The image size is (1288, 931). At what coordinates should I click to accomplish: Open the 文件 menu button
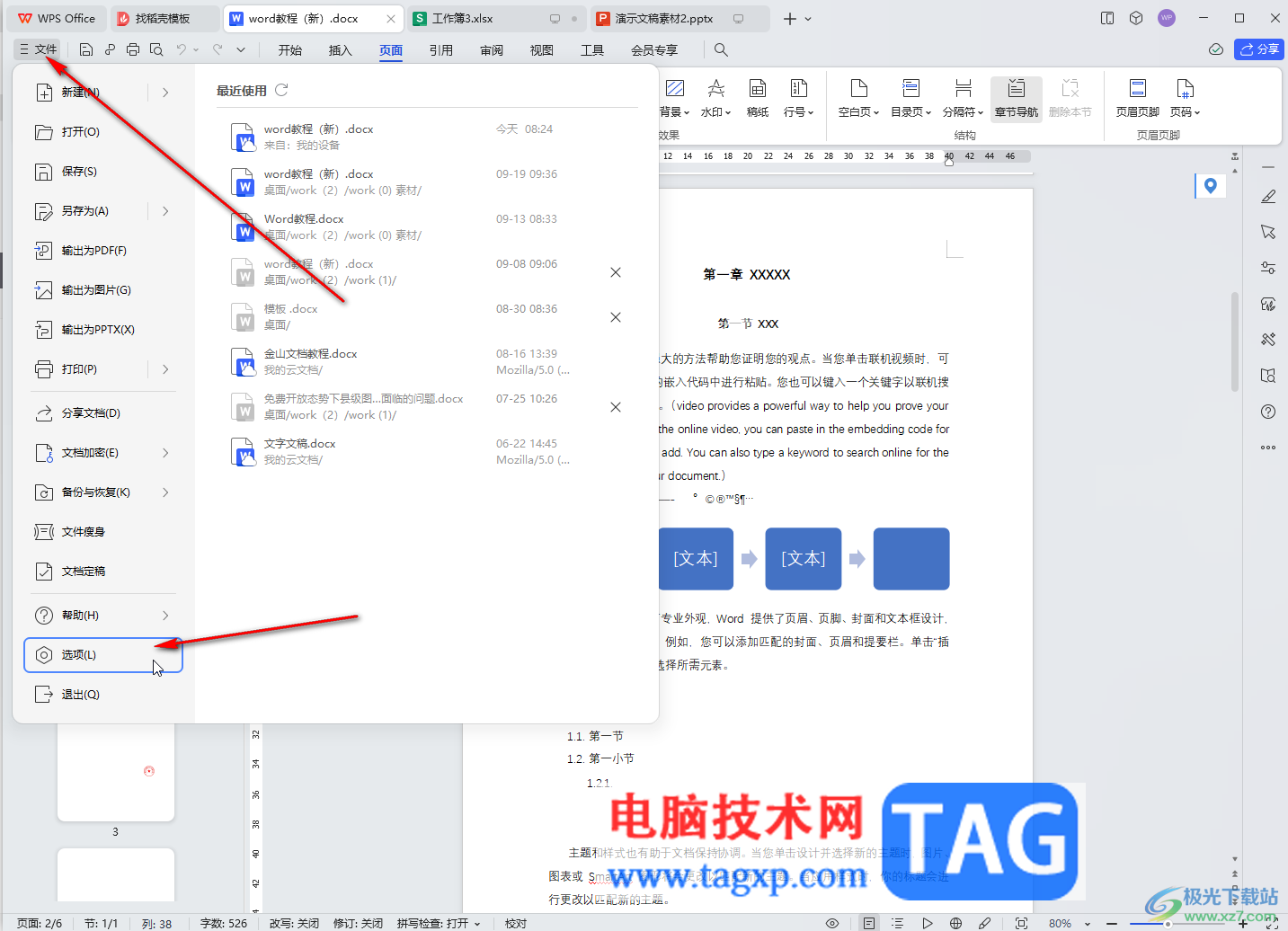[x=38, y=49]
